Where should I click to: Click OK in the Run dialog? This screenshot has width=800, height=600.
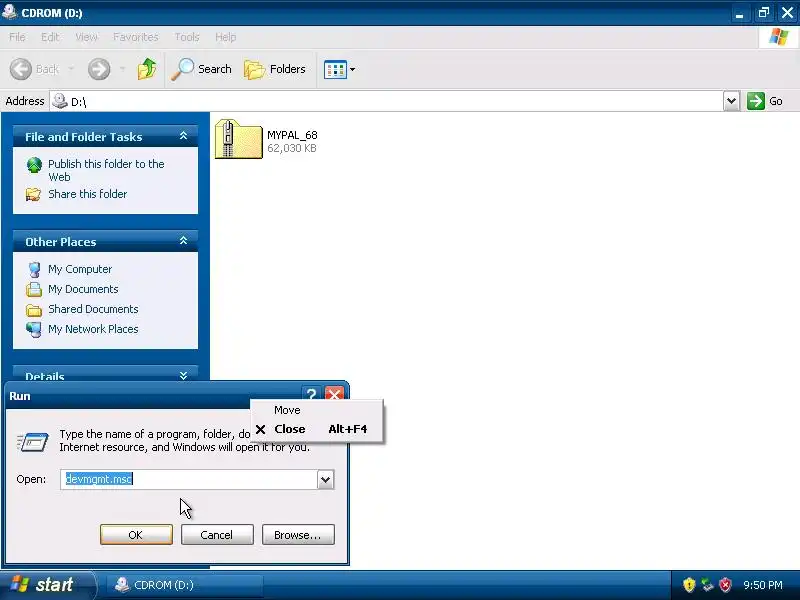(x=136, y=535)
